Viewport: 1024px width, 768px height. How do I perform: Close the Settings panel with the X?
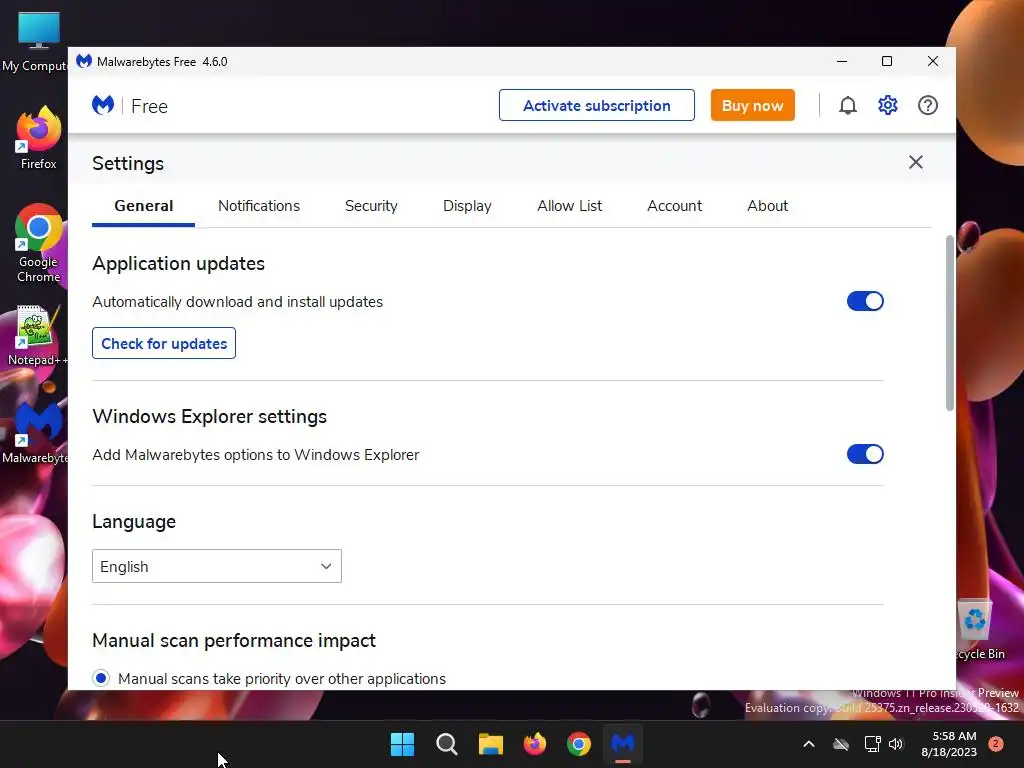click(916, 162)
